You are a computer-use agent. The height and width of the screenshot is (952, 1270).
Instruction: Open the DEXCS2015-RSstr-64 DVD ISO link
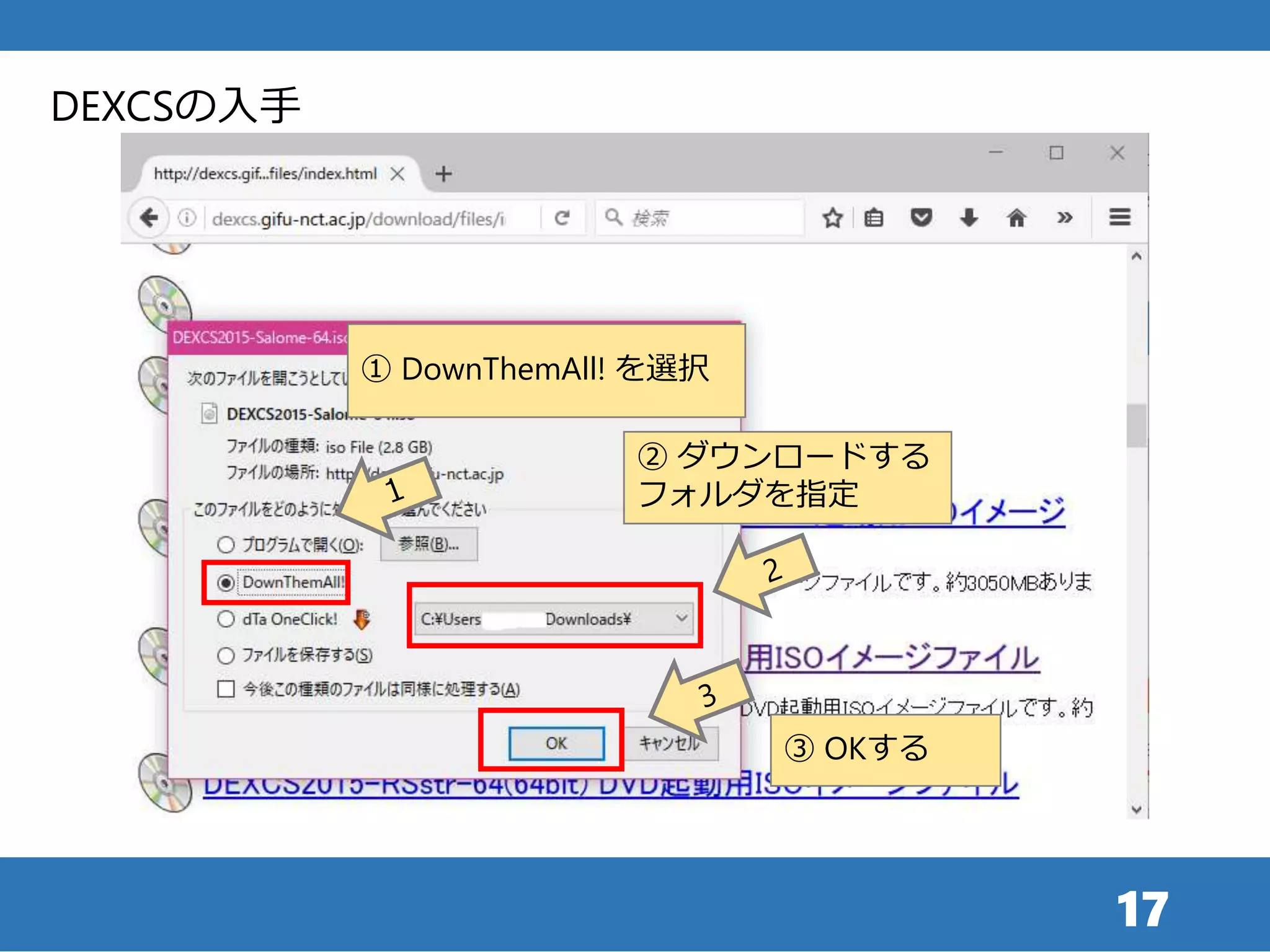[611, 785]
